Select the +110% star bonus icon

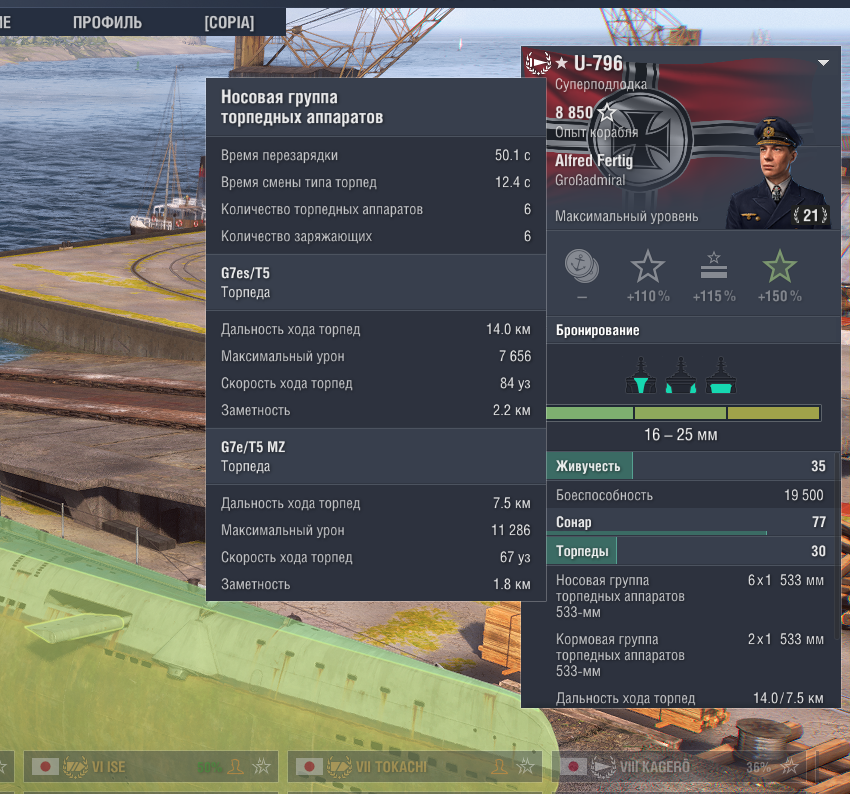click(x=648, y=266)
